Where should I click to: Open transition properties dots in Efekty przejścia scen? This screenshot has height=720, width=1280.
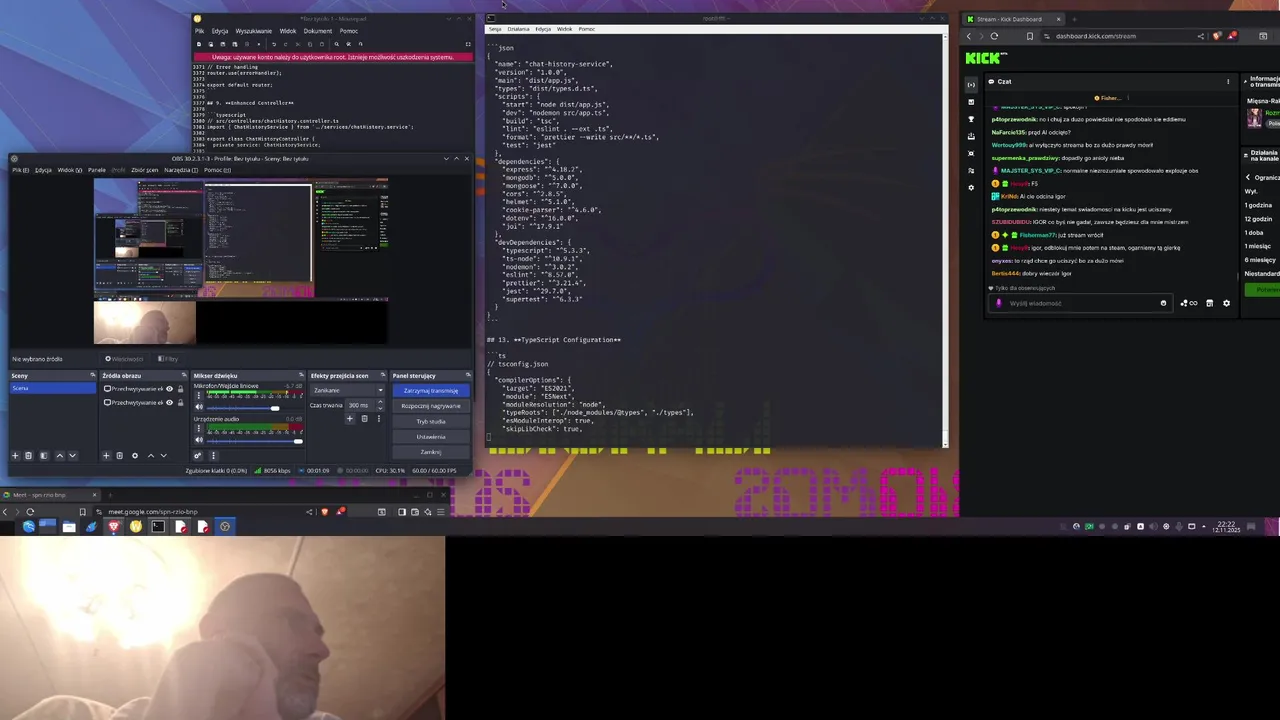pyautogui.click(x=379, y=418)
